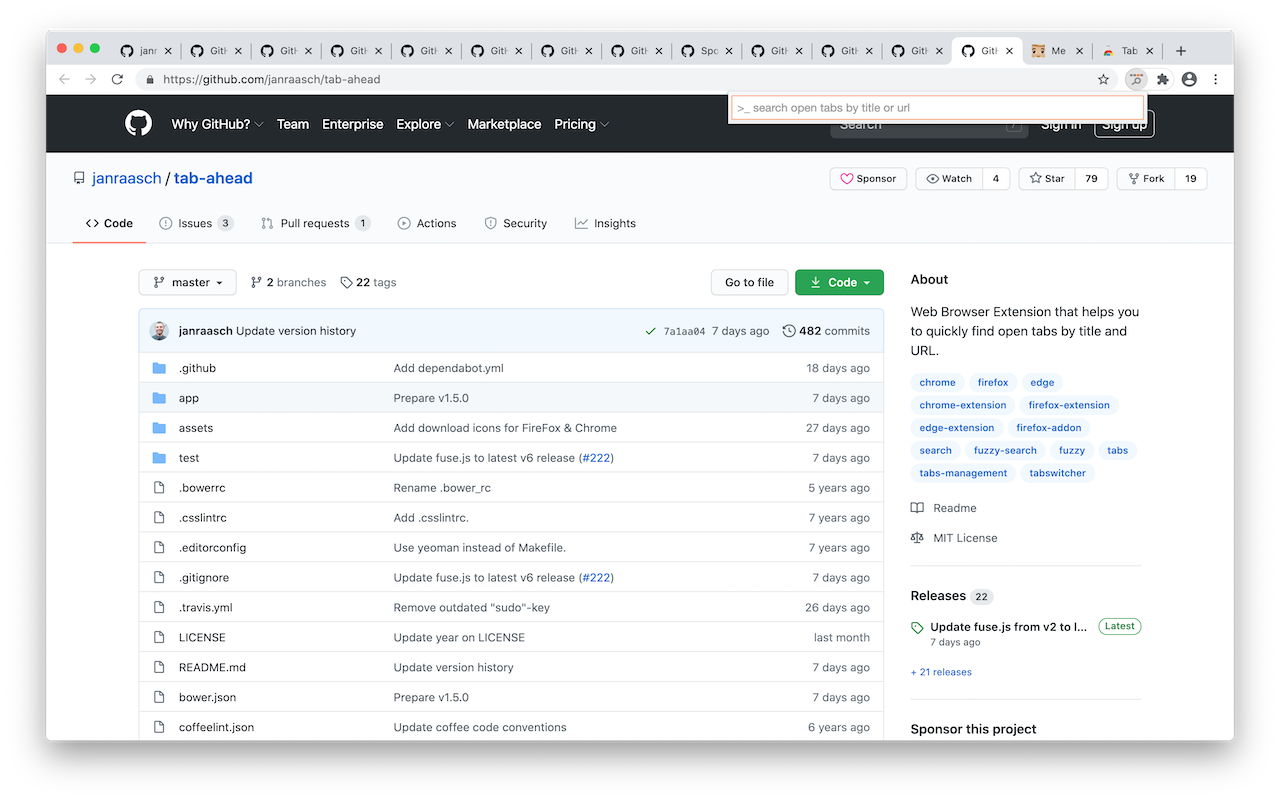View the 482 commits history
Screen dimensions: 1280x800
click(826, 331)
